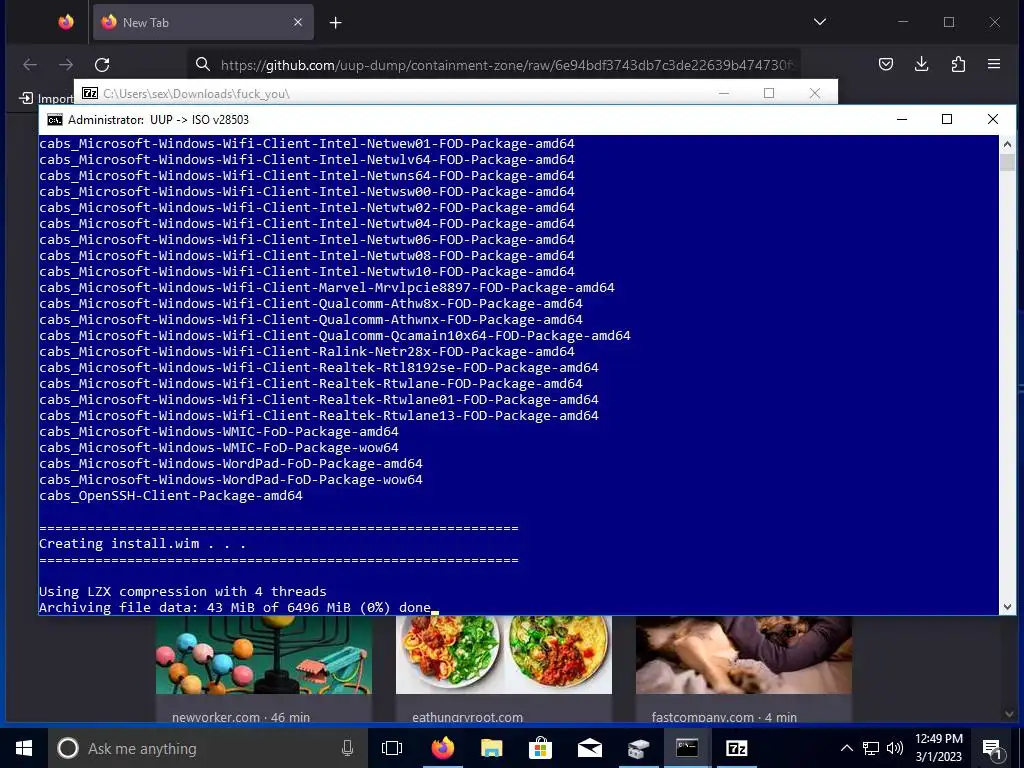Open the box-shaped taskbar app icon
Screen dimensions: 1024x768
639,748
